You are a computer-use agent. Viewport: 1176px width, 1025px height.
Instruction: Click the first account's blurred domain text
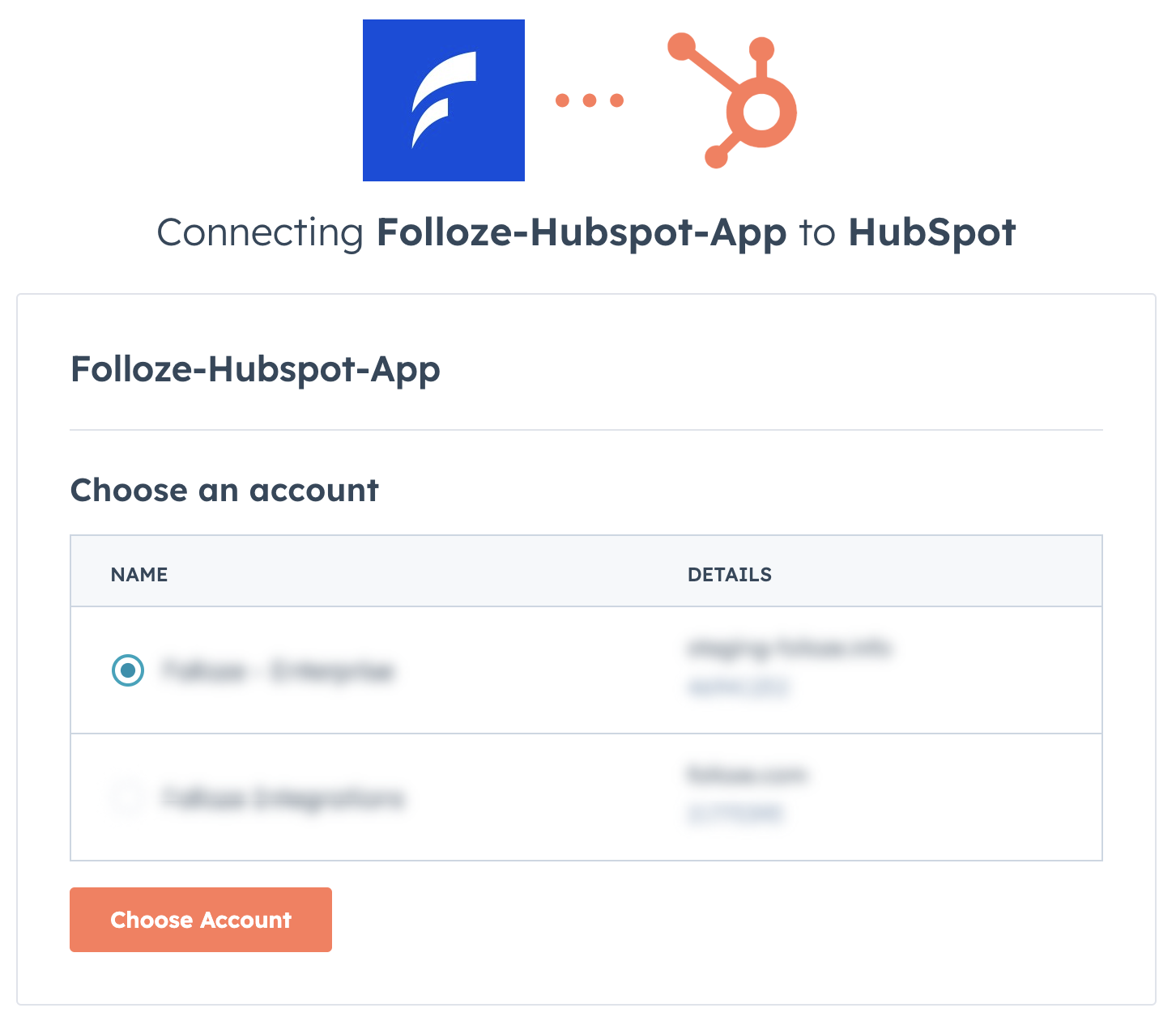[x=789, y=648]
